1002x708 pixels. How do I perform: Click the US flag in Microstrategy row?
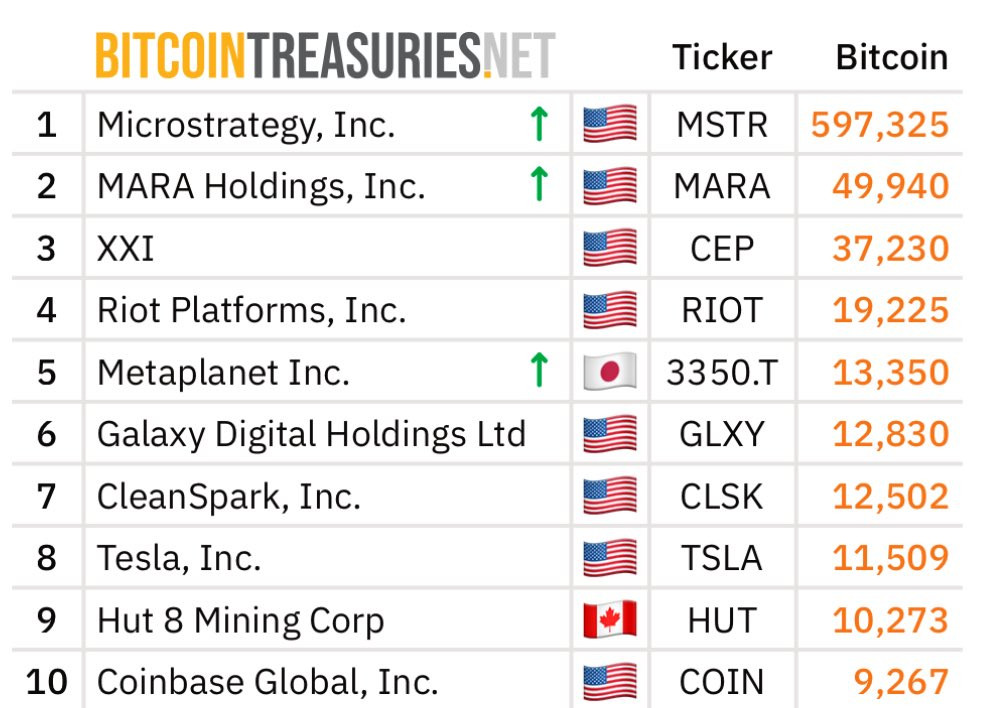(x=610, y=123)
